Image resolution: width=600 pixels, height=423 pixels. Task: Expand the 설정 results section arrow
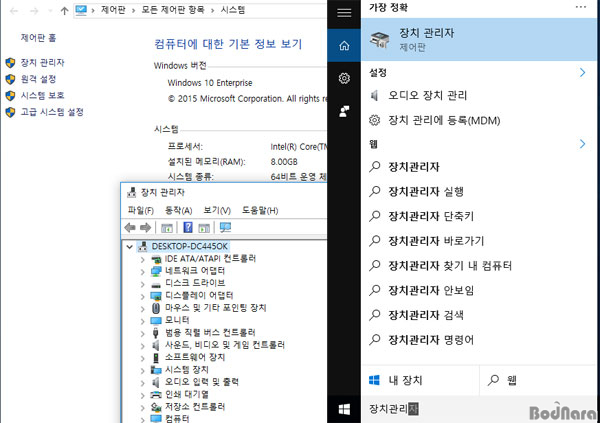[582, 72]
